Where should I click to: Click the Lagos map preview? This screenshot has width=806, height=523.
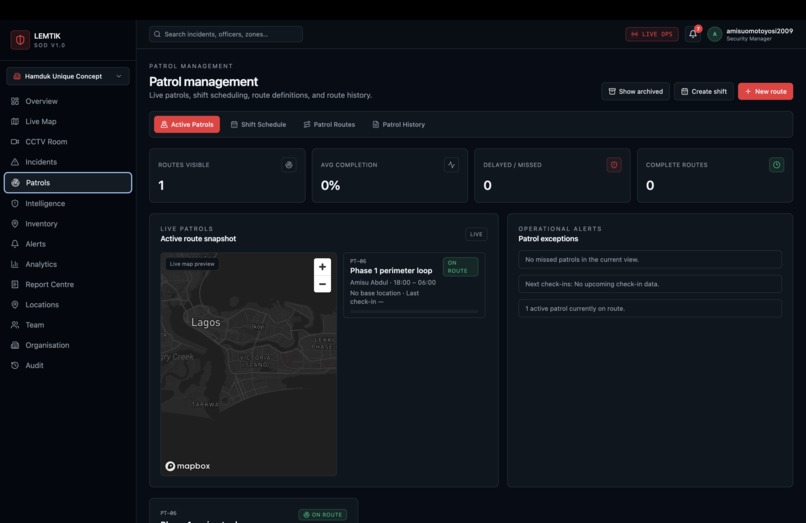(248, 364)
